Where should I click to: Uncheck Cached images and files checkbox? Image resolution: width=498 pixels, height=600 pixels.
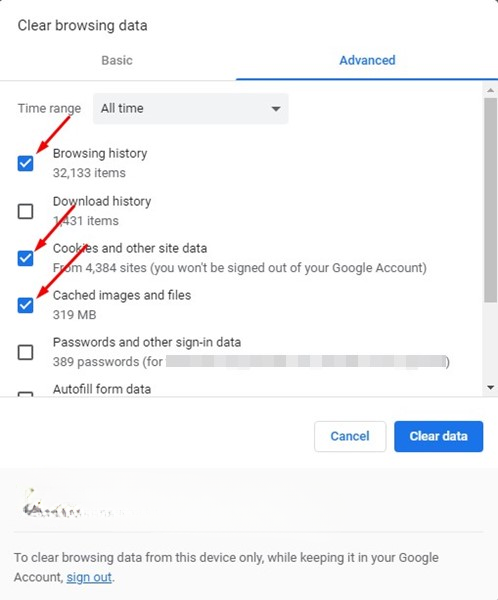click(x=25, y=305)
